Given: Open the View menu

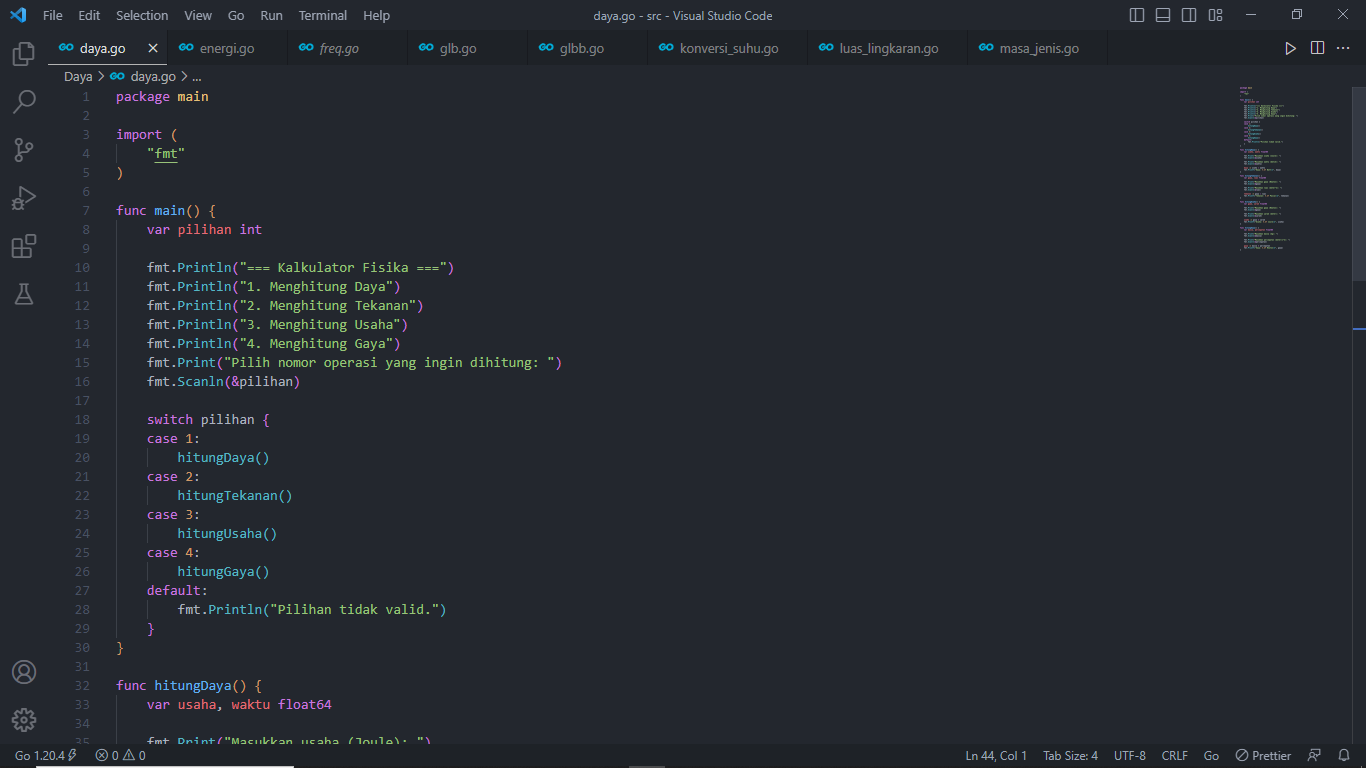Looking at the screenshot, I should tap(198, 15).
